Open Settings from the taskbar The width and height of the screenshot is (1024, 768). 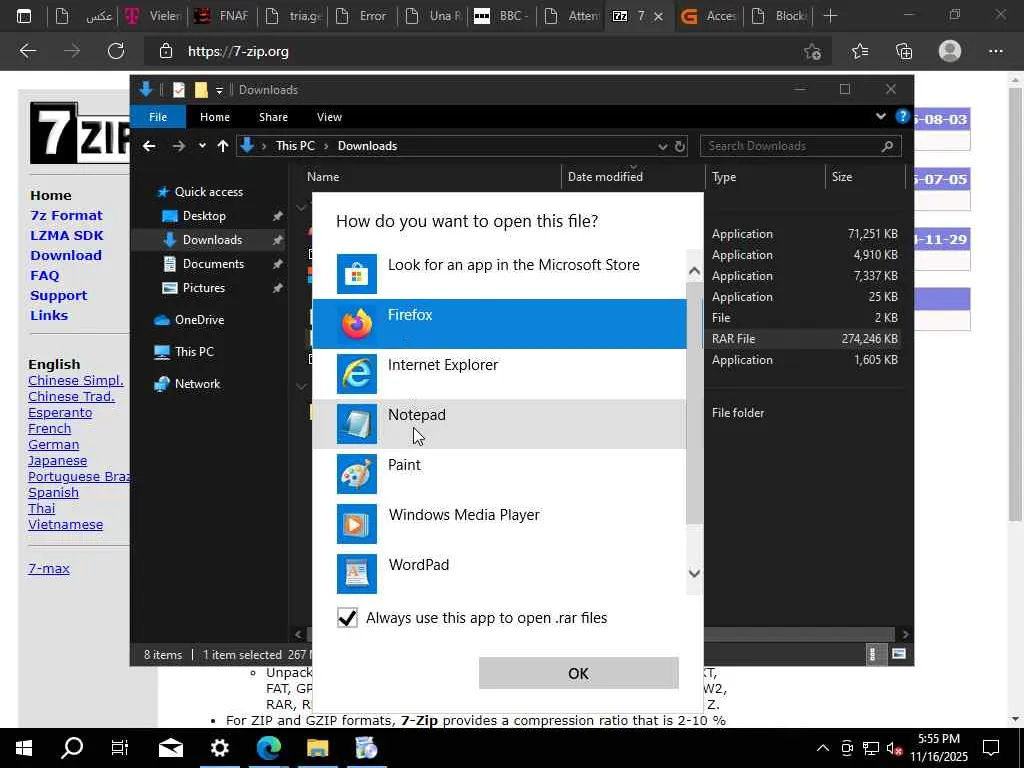tap(219, 748)
